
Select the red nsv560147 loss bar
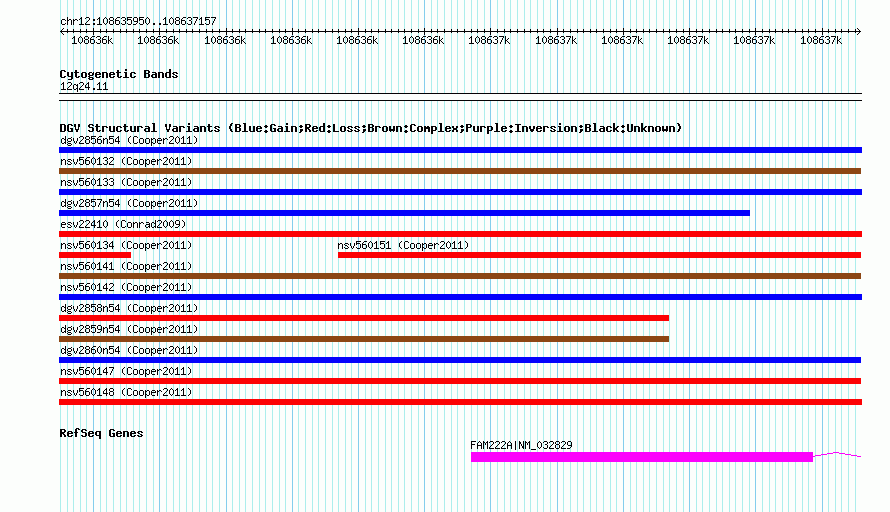tap(460, 381)
